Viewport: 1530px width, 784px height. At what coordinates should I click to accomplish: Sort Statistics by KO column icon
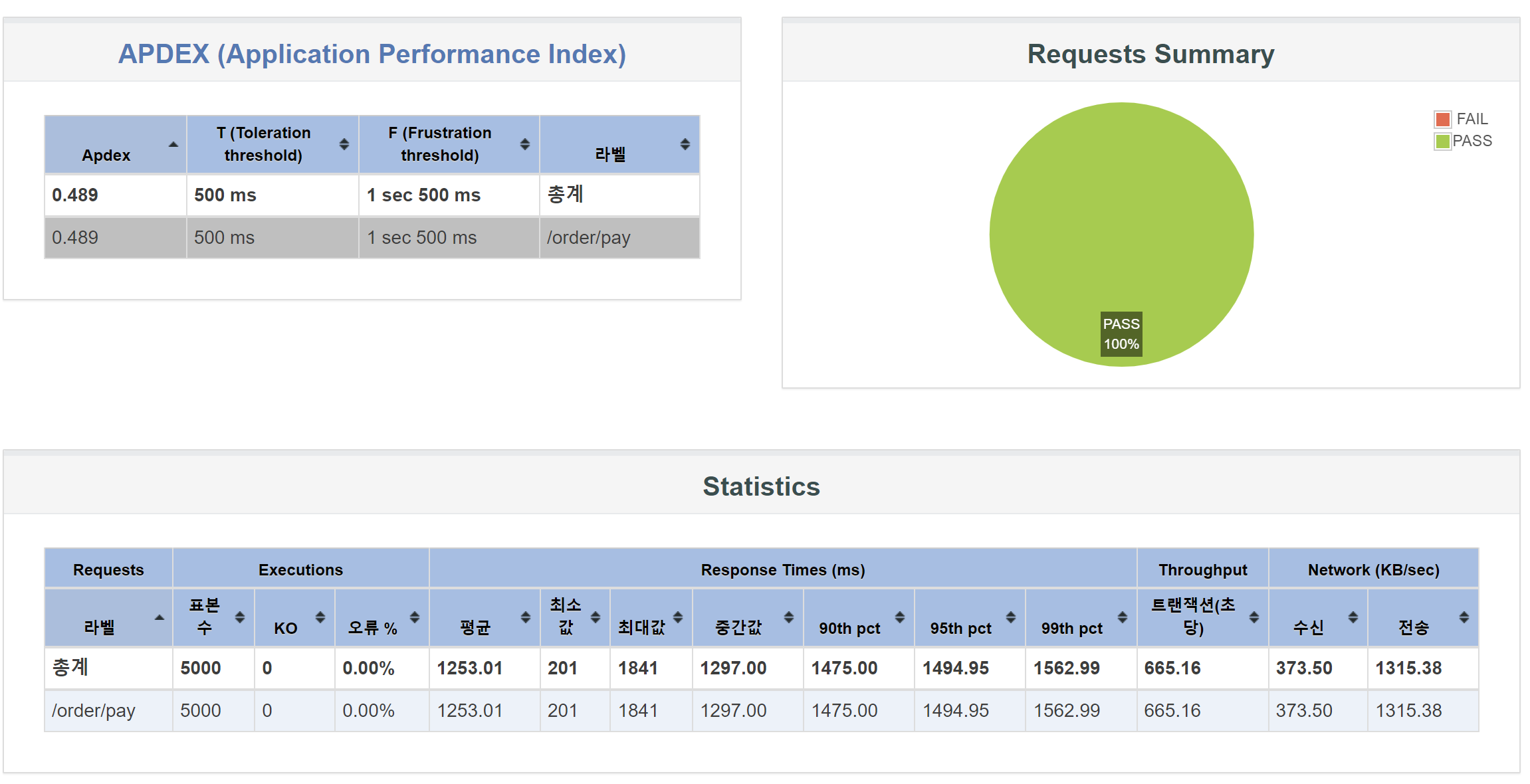(320, 617)
